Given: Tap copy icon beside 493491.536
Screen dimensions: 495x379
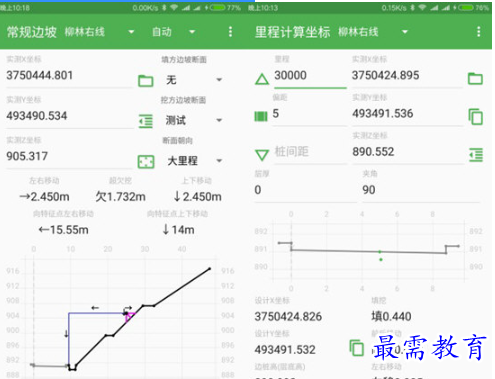Looking at the screenshot, I should tap(476, 117).
